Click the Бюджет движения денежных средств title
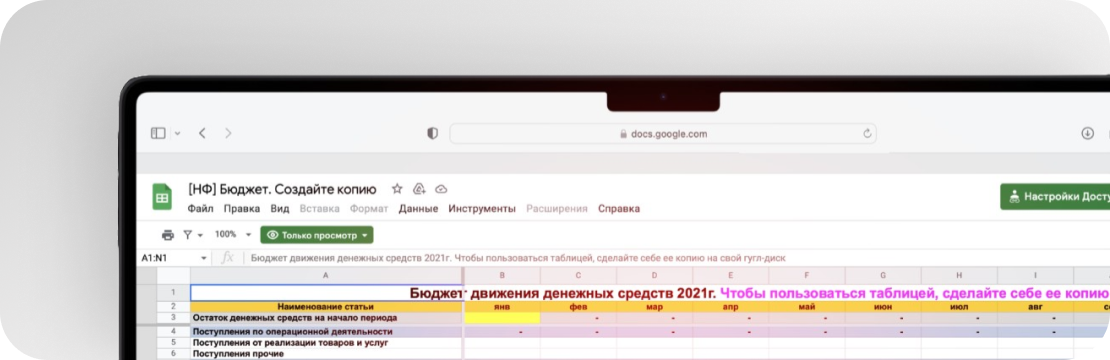 pyautogui.click(x=563, y=293)
